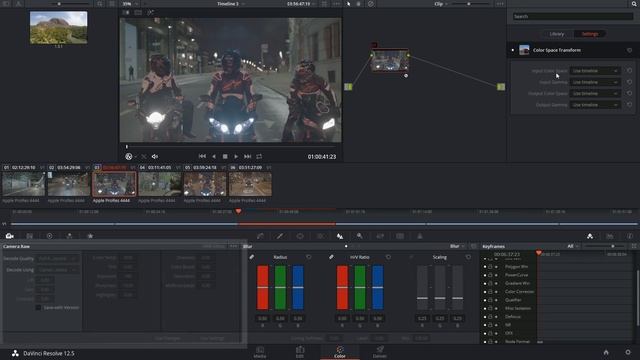Play the clip forward in viewer
This screenshot has width=640, height=360.
click(236, 156)
